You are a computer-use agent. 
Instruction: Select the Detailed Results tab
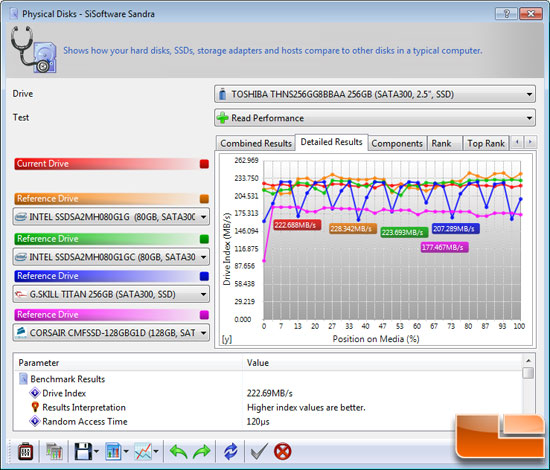tap(331, 142)
